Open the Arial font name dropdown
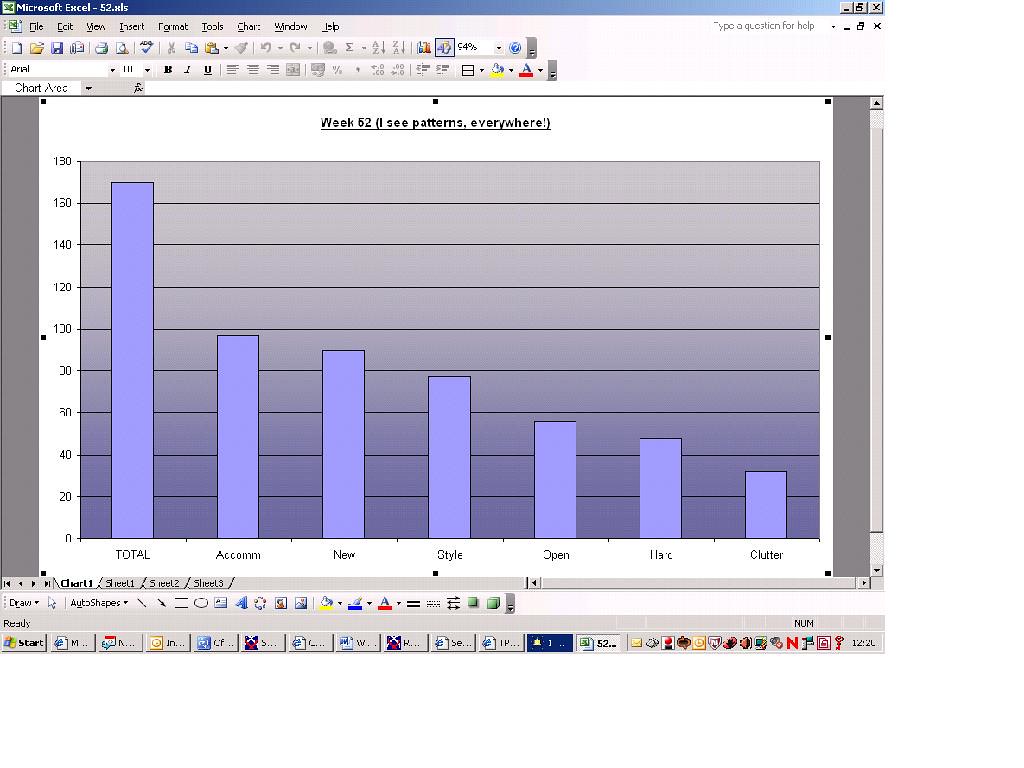 click(x=112, y=70)
